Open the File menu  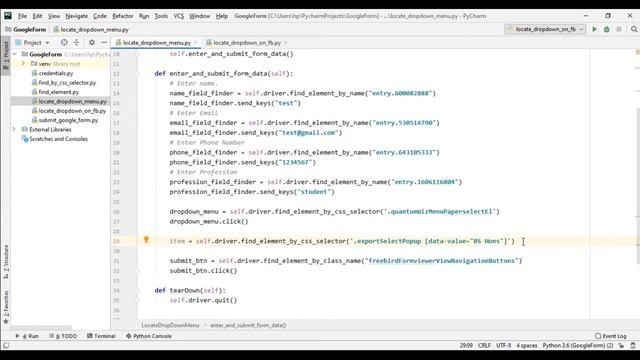(x=22, y=16)
